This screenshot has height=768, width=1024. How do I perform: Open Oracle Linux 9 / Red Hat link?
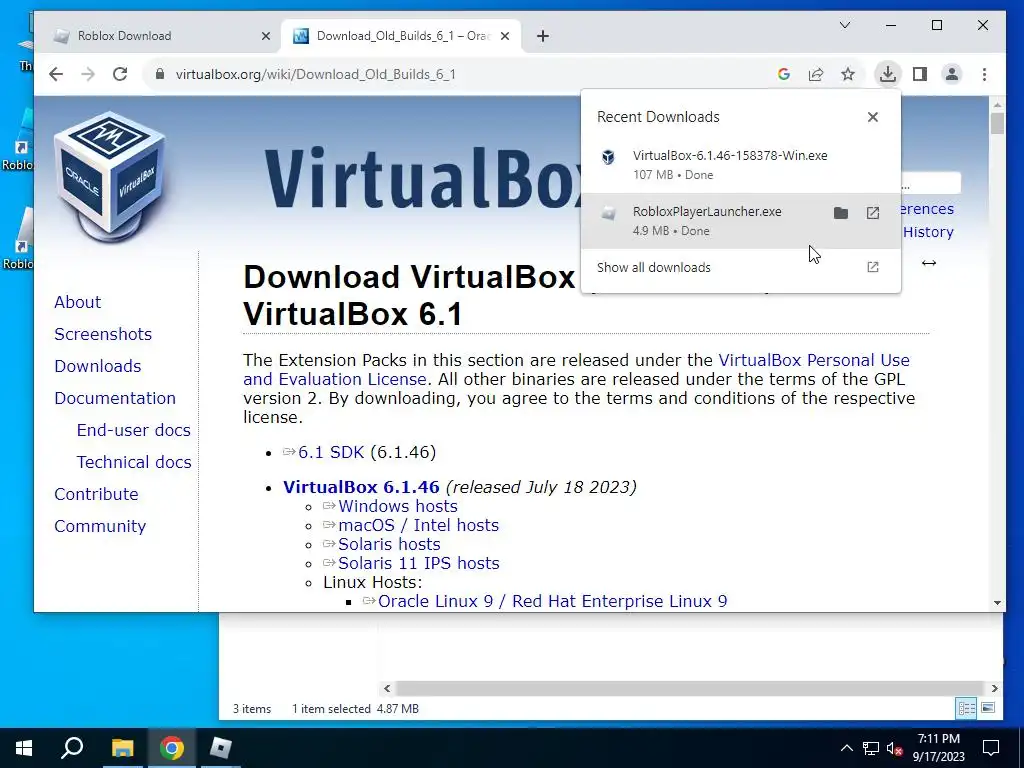(x=552, y=601)
